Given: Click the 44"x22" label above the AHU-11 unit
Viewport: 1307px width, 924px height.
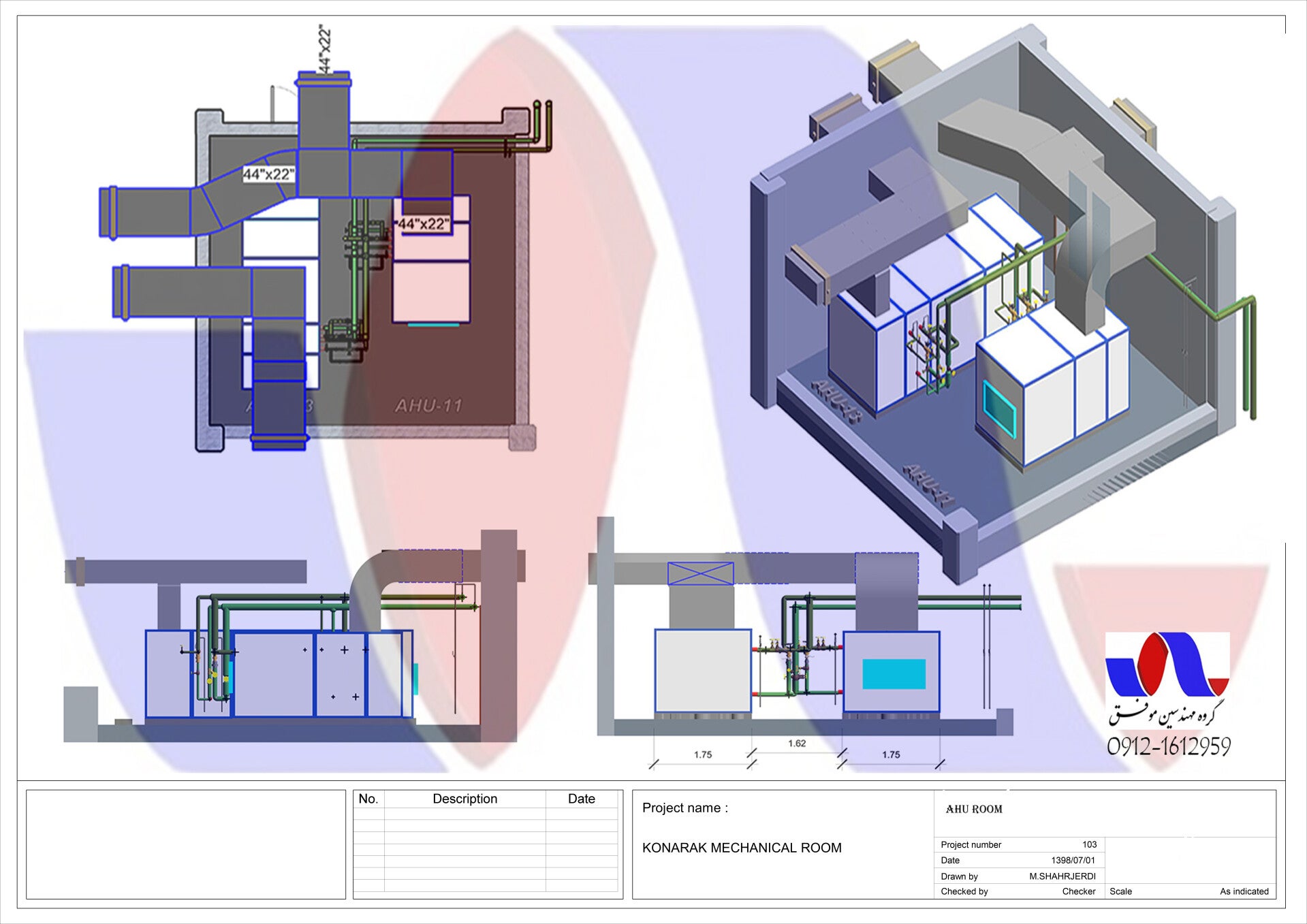Looking at the screenshot, I should (424, 223).
